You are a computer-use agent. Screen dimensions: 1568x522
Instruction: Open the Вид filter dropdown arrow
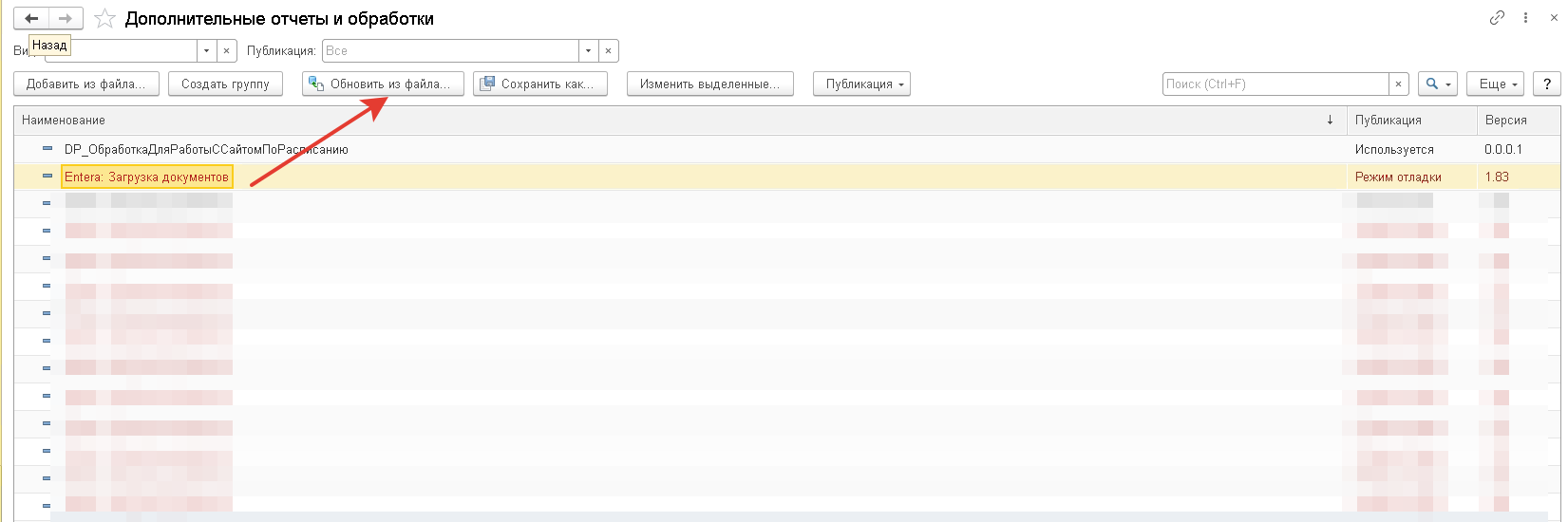point(207,51)
